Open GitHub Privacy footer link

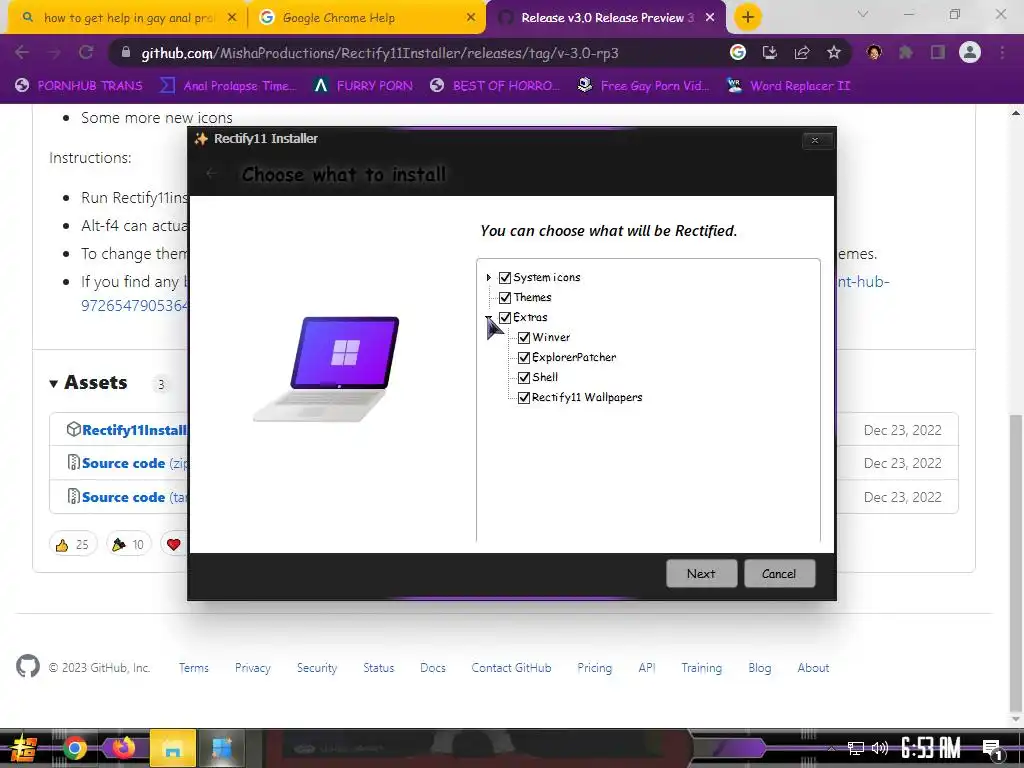click(x=253, y=667)
